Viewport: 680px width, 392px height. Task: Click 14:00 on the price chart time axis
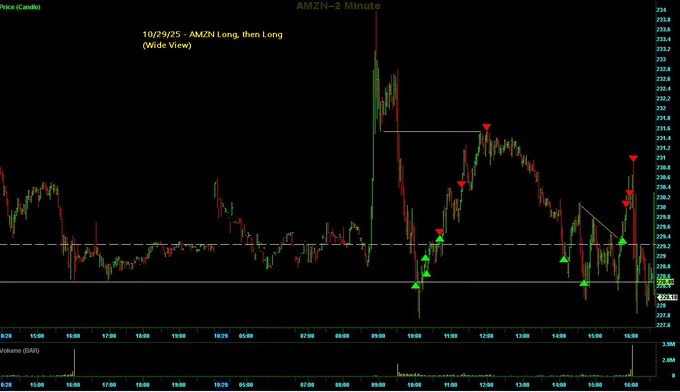(559, 336)
